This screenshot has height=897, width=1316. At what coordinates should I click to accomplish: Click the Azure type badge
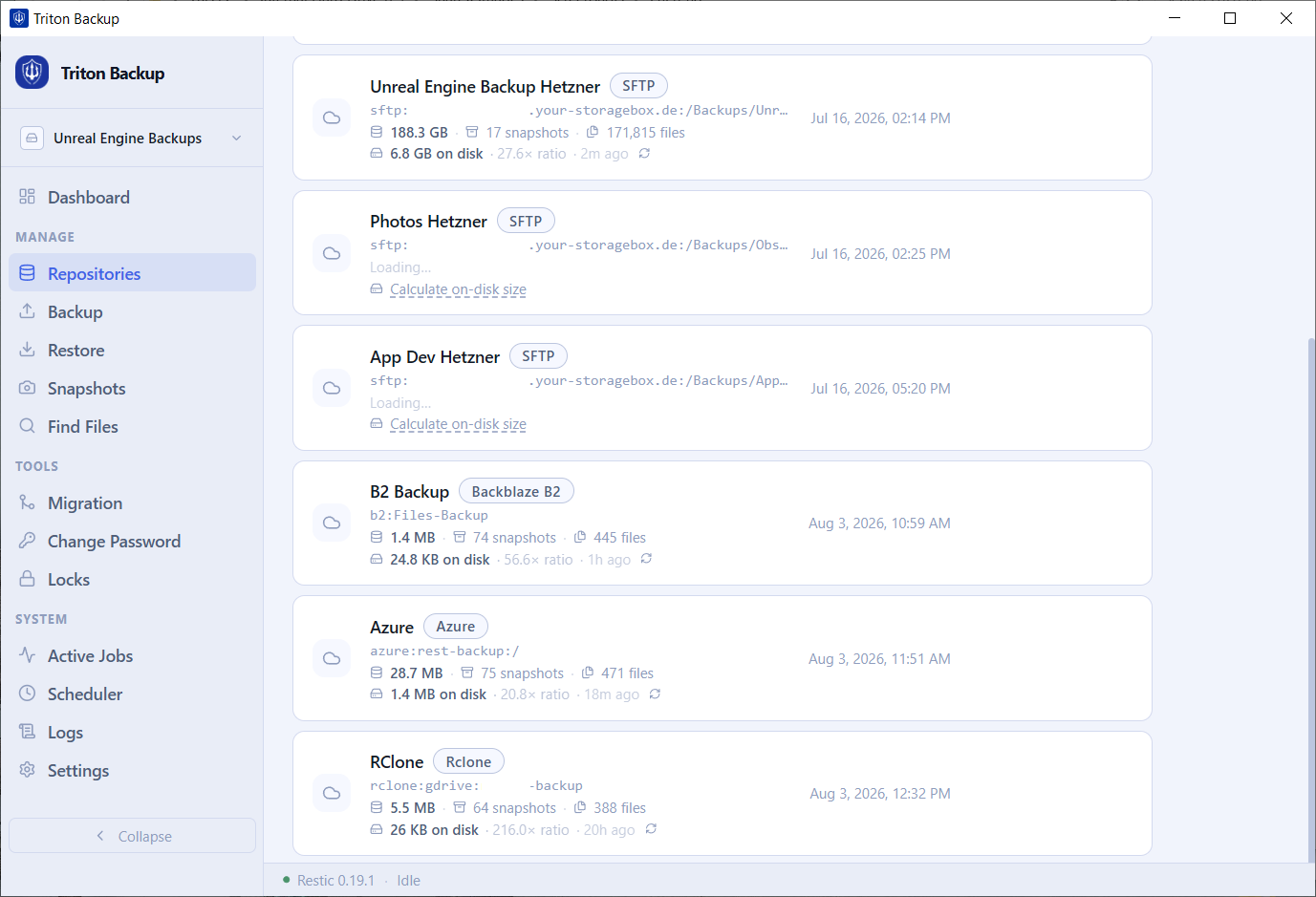(456, 627)
